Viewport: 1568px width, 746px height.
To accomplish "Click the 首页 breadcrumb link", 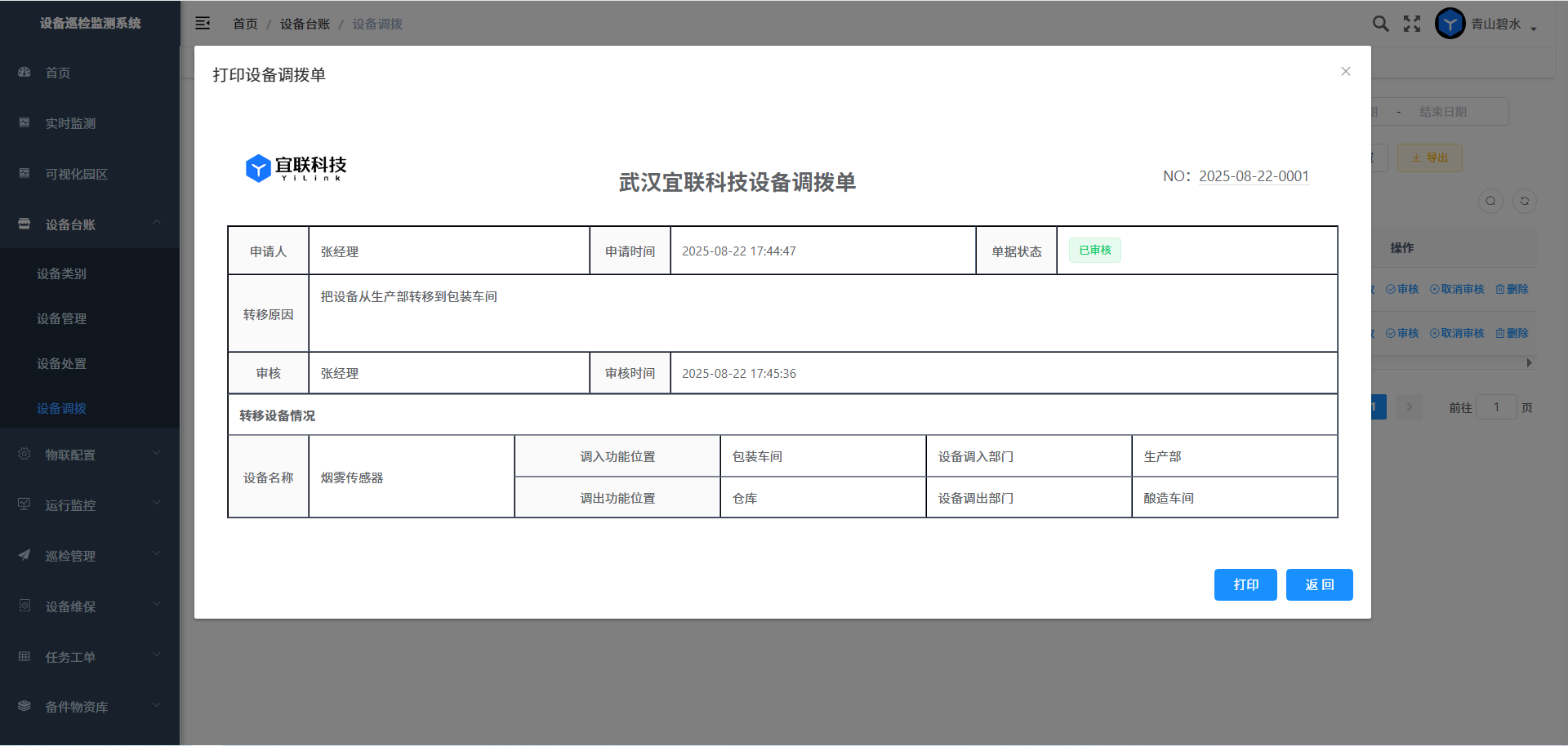I will click(245, 24).
